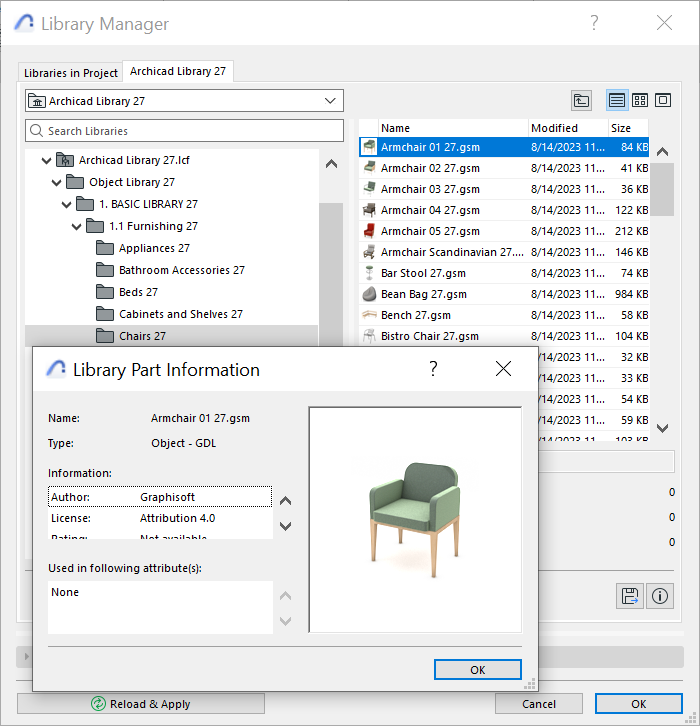This screenshot has width=700, height=726.
Task: Sort by Size column header
Action: pos(628,128)
